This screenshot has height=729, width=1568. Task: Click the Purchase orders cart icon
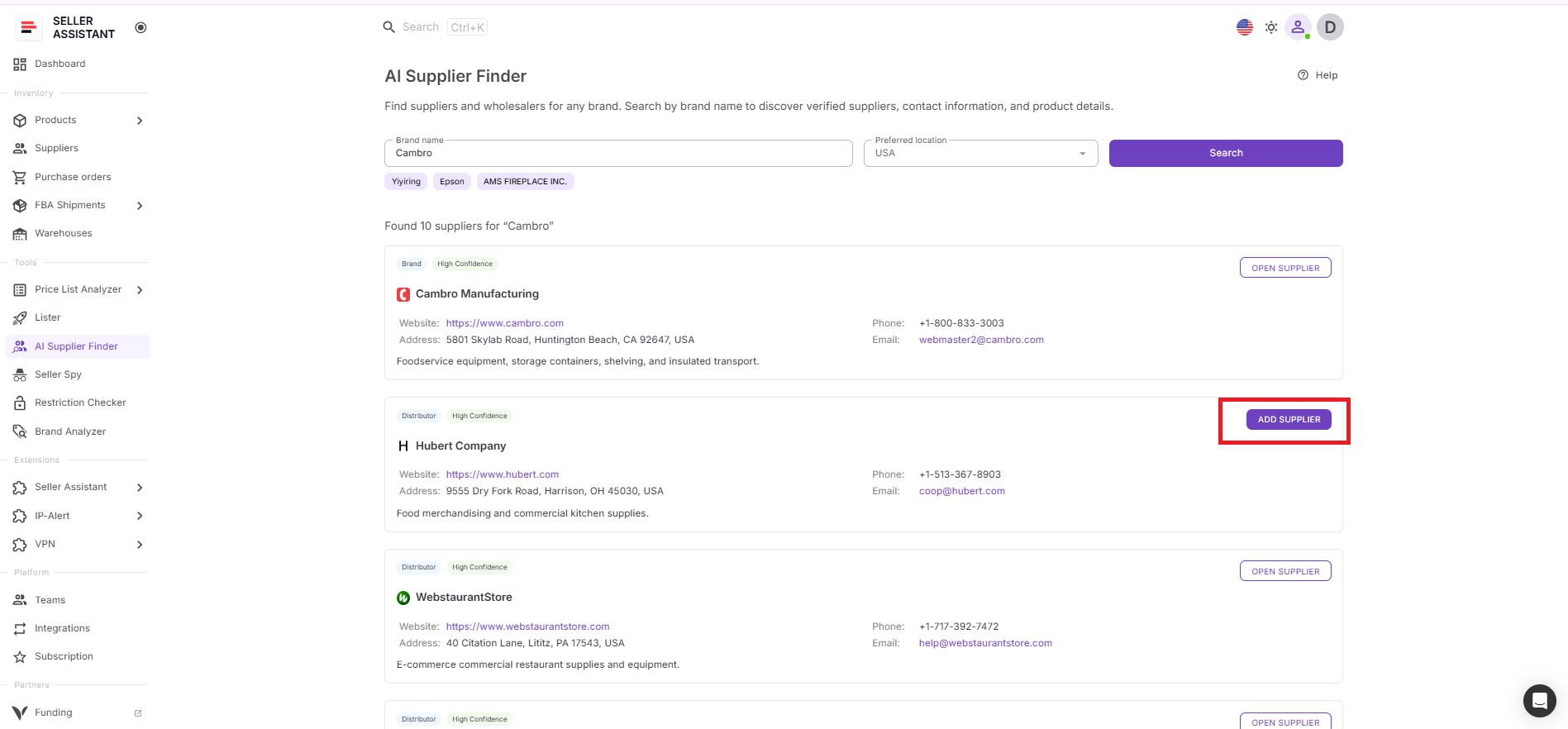click(20, 178)
